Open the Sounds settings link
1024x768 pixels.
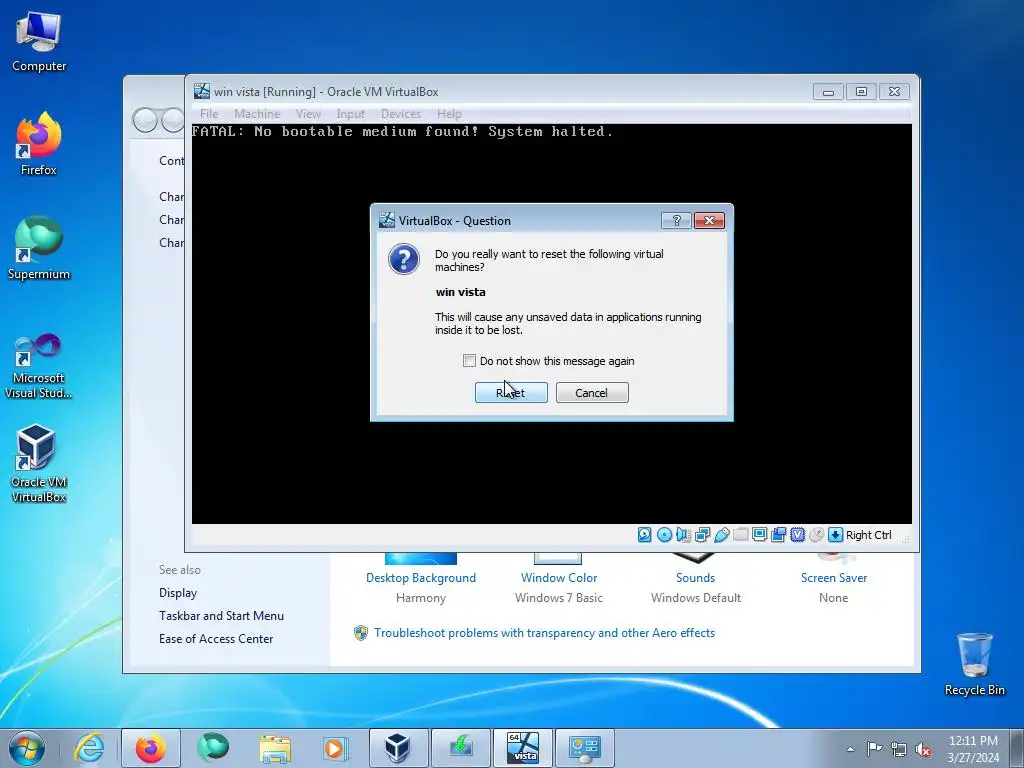(696, 578)
